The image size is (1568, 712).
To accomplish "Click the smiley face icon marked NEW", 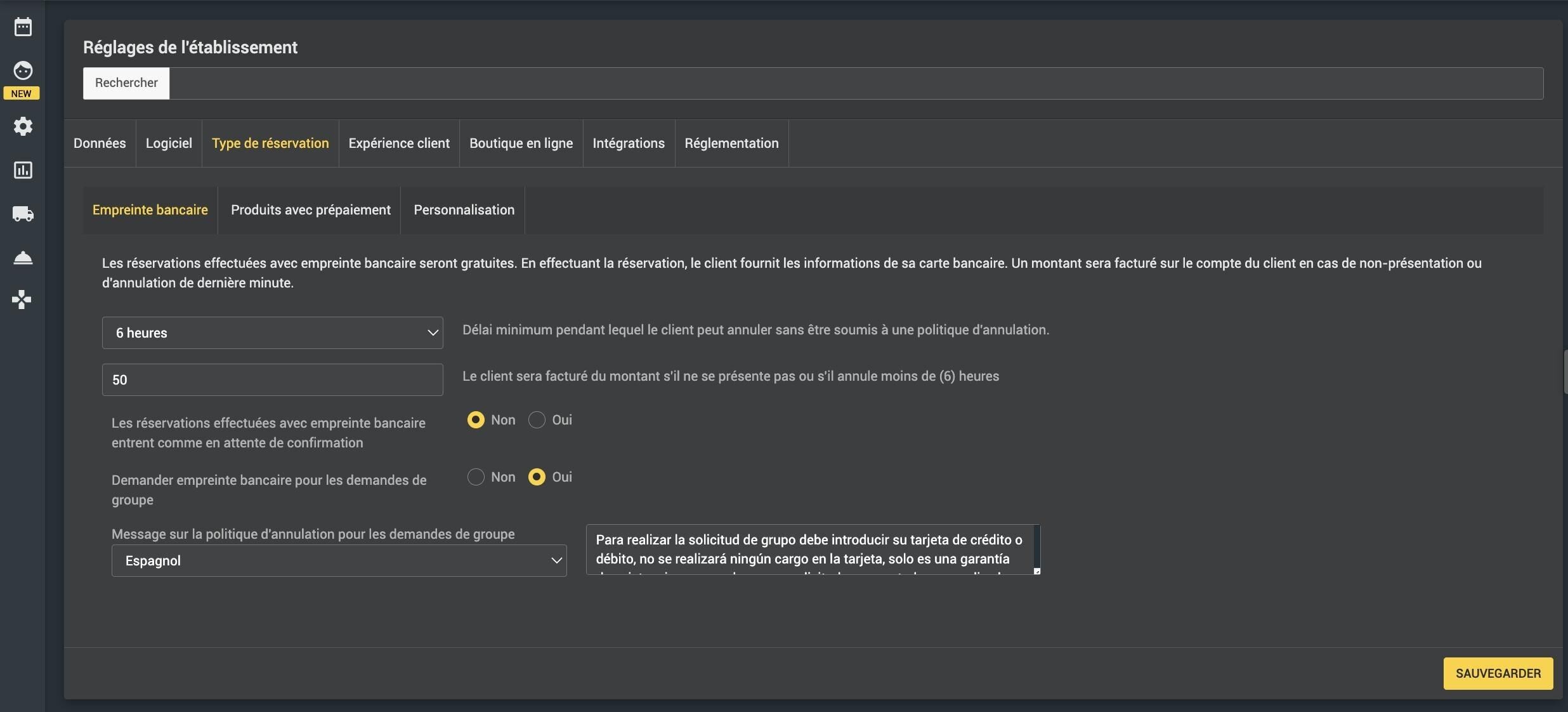I will 23,70.
